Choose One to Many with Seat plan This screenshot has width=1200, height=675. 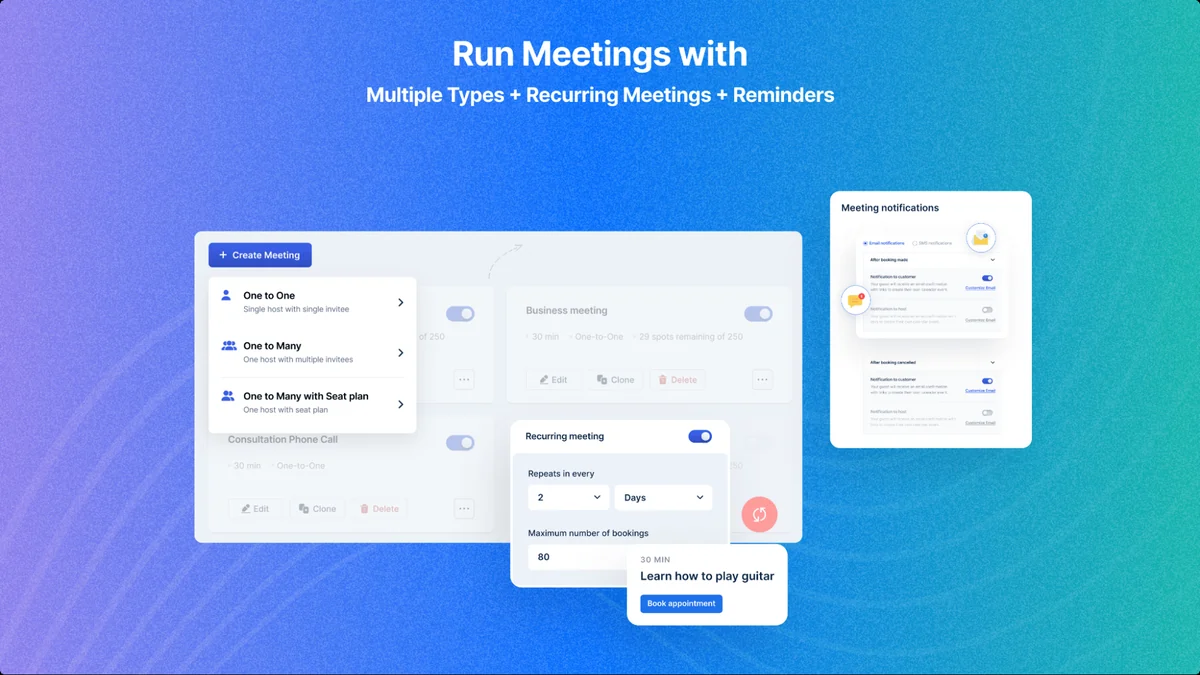click(x=312, y=402)
